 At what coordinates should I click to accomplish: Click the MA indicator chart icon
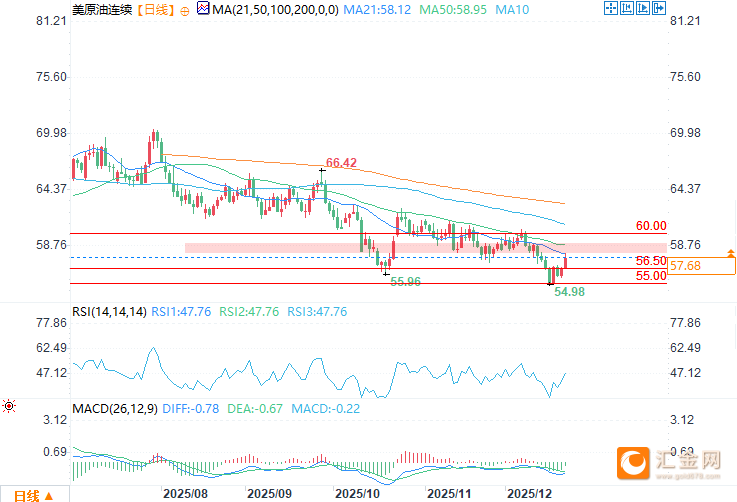(x=203, y=8)
